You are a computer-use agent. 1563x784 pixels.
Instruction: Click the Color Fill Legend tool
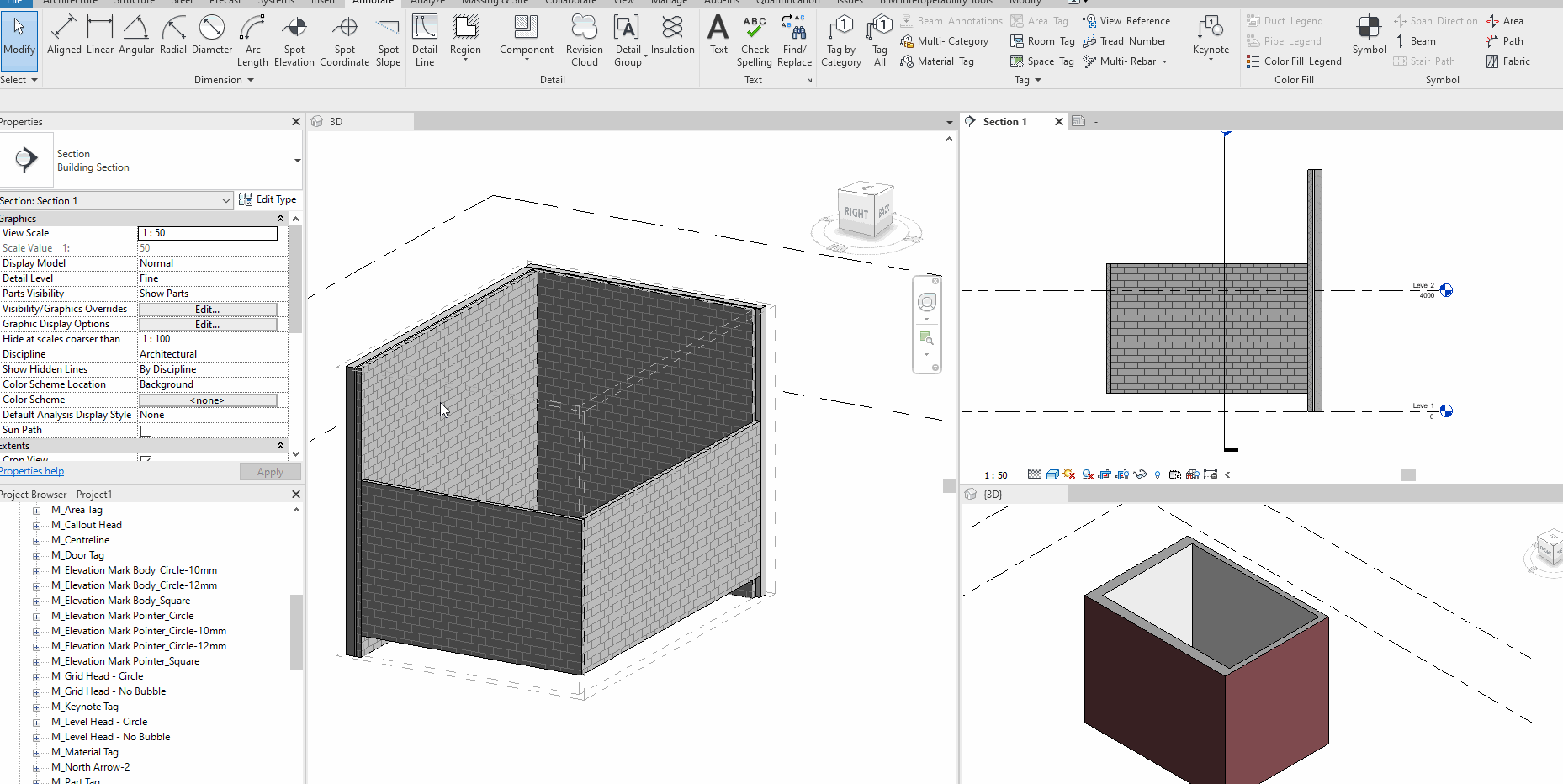point(1294,61)
